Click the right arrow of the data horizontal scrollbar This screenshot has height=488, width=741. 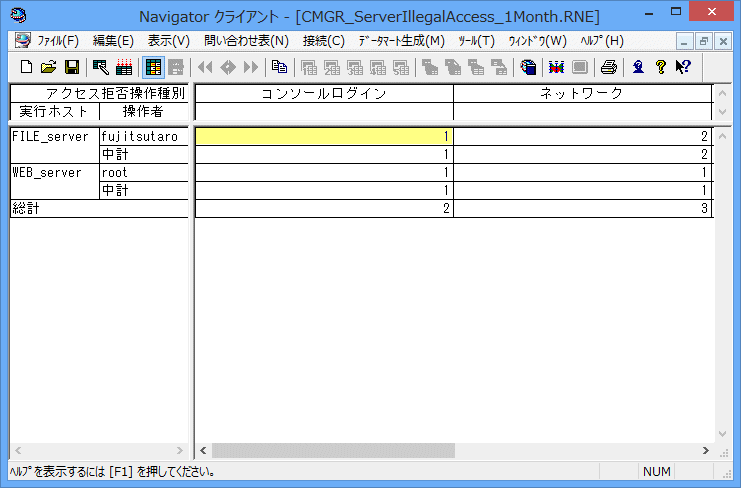coord(705,451)
